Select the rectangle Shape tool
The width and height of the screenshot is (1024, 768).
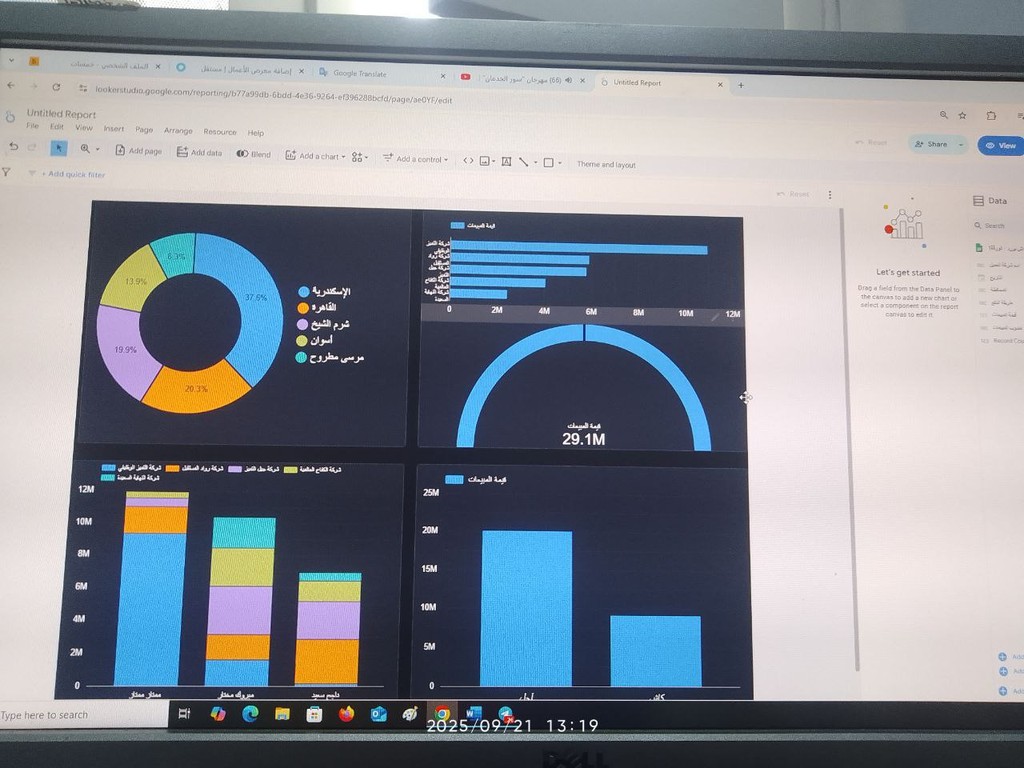[549, 163]
